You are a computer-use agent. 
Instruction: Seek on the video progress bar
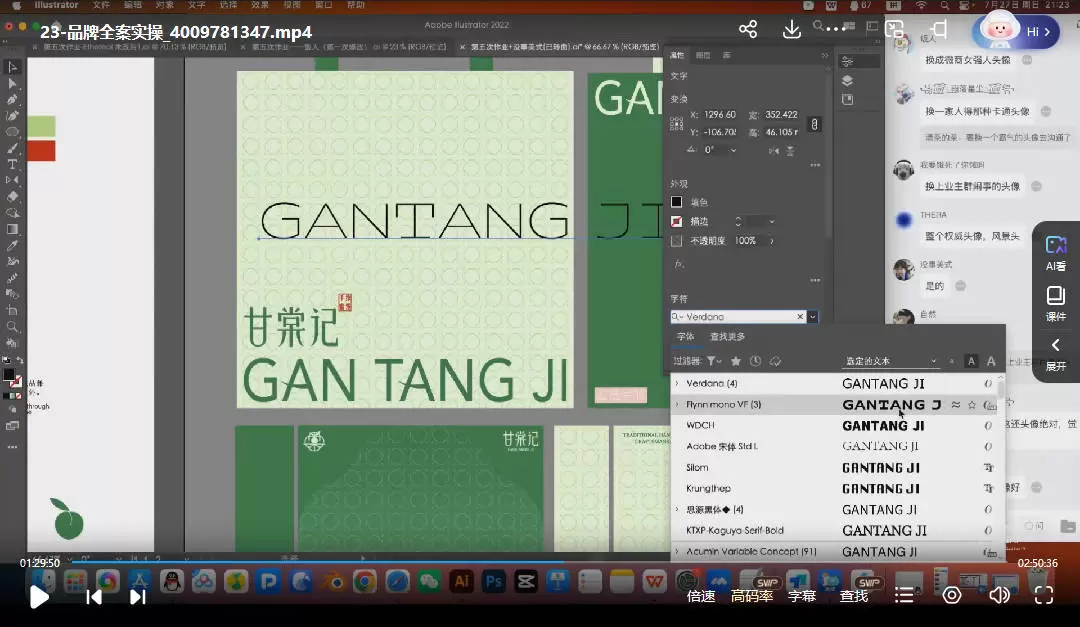pos(538,562)
